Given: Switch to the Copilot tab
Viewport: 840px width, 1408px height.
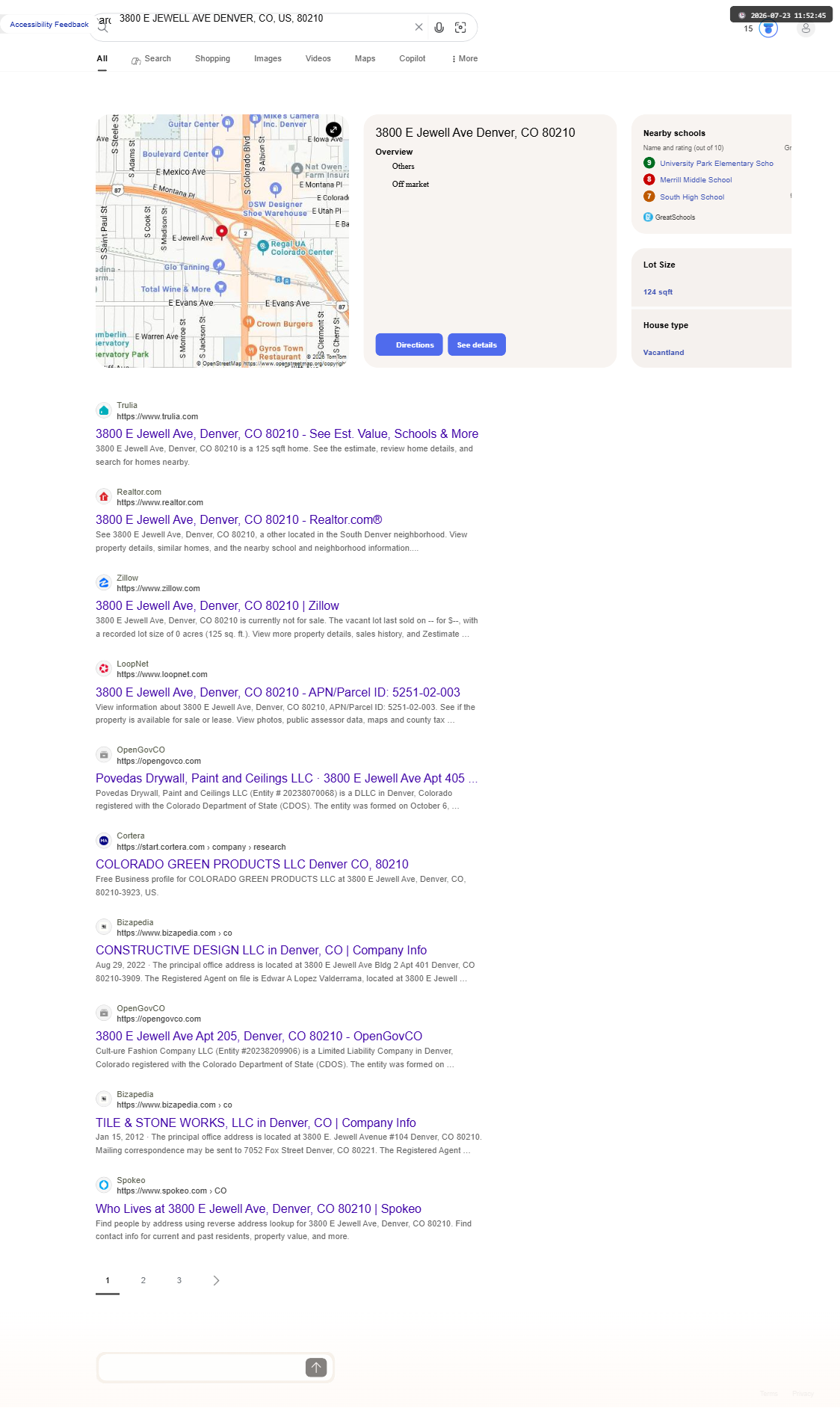Looking at the screenshot, I should [x=413, y=59].
